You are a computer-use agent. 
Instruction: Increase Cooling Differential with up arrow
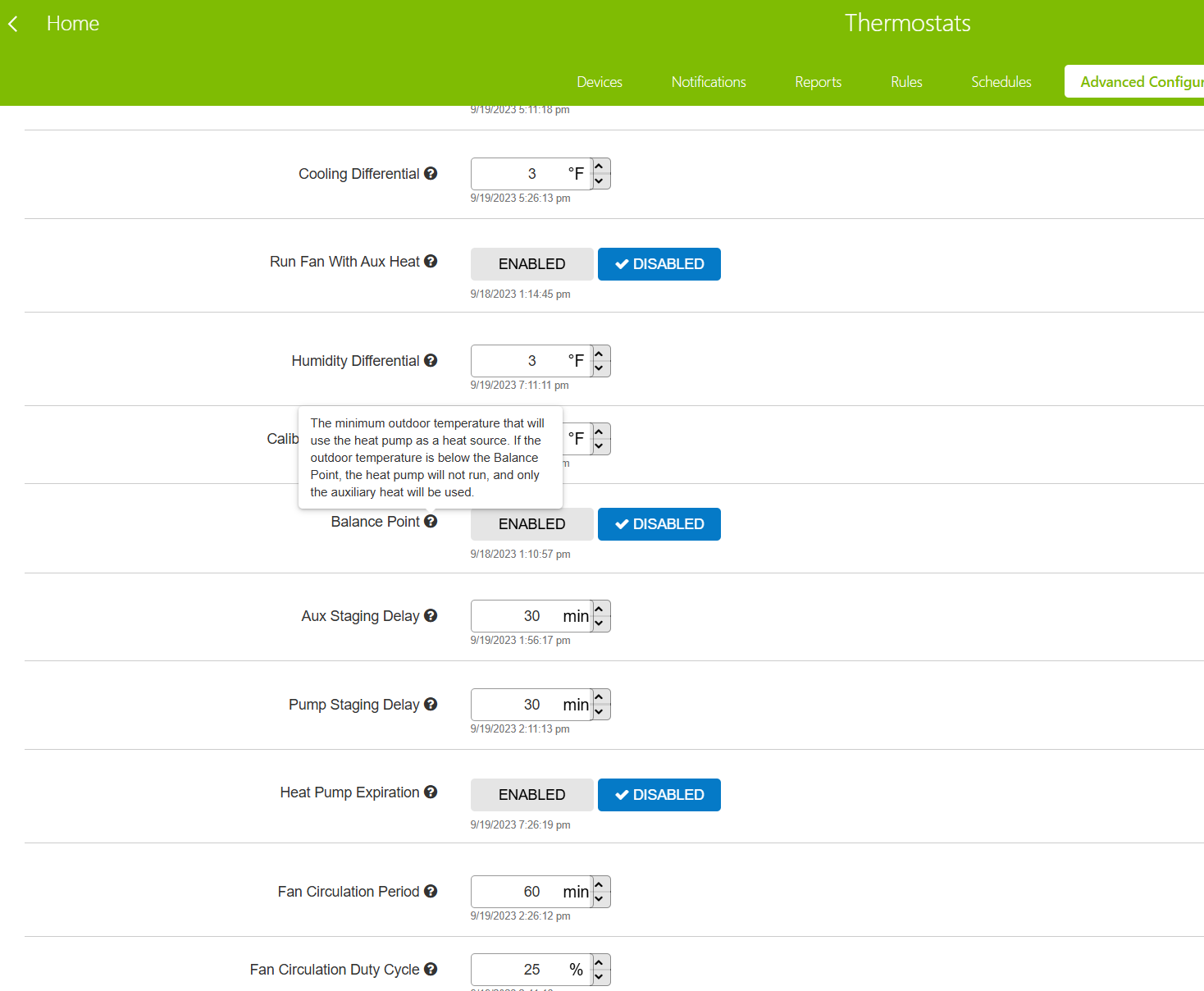point(600,167)
